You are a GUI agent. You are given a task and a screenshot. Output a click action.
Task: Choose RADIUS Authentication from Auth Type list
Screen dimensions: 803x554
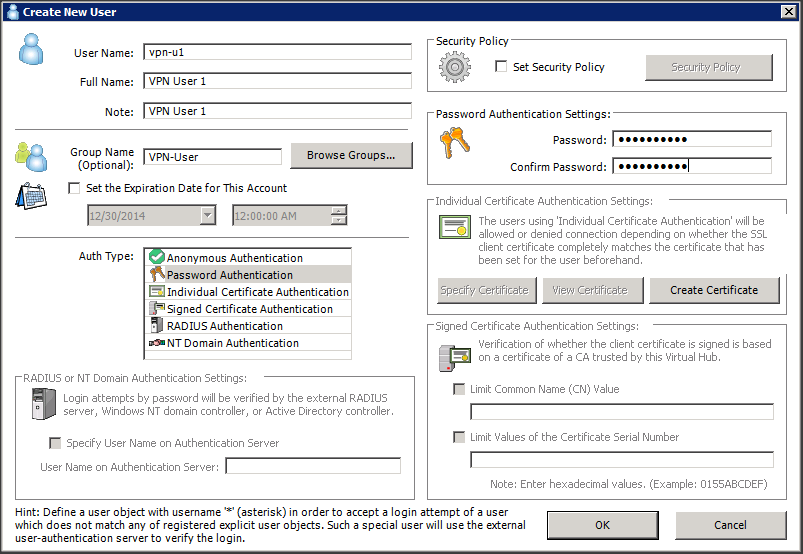pyautogui.click(x=224, y=326)
